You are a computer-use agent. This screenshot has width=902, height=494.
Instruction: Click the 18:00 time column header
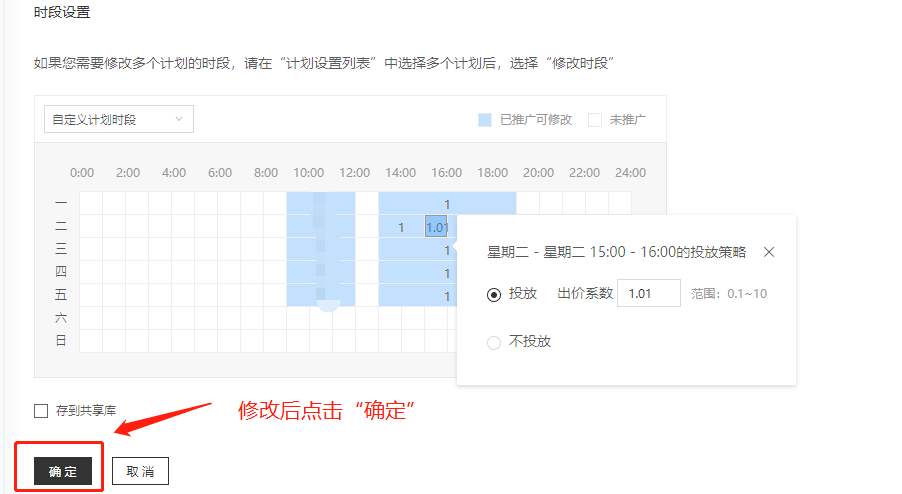(492, 173)
